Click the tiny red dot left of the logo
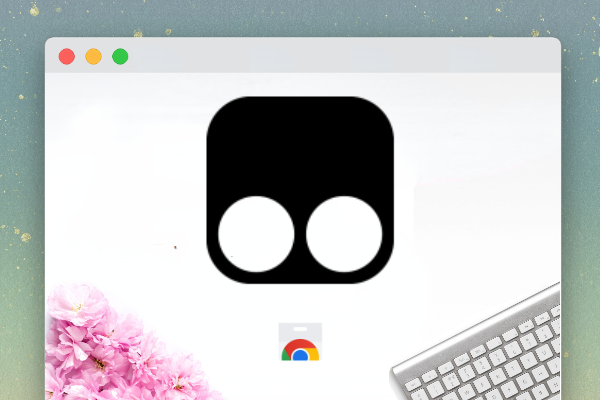Image resolution: width=600 pixels, height=400 pixels. pos(175,246)
